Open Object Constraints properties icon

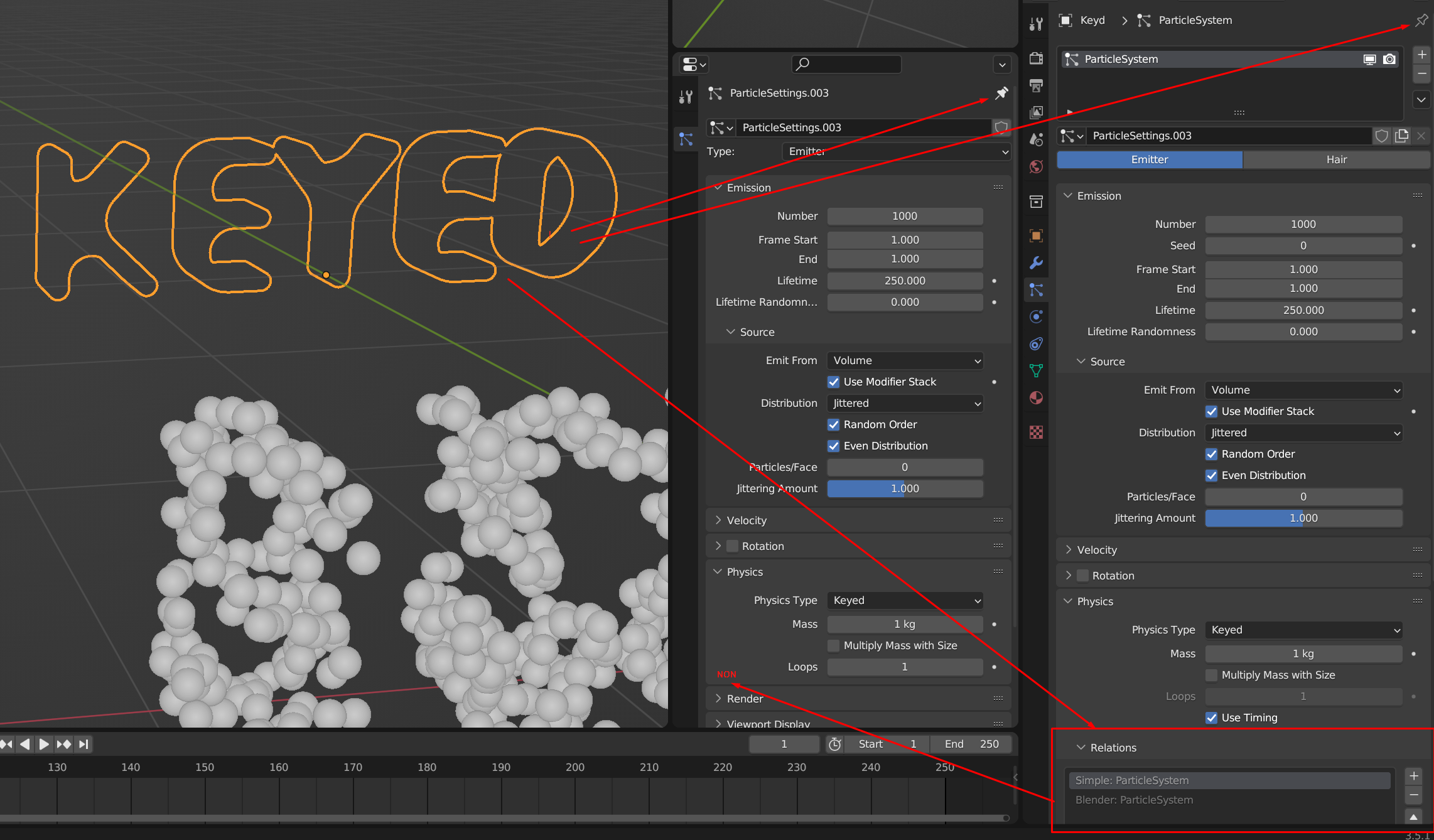click(1036, 343)
